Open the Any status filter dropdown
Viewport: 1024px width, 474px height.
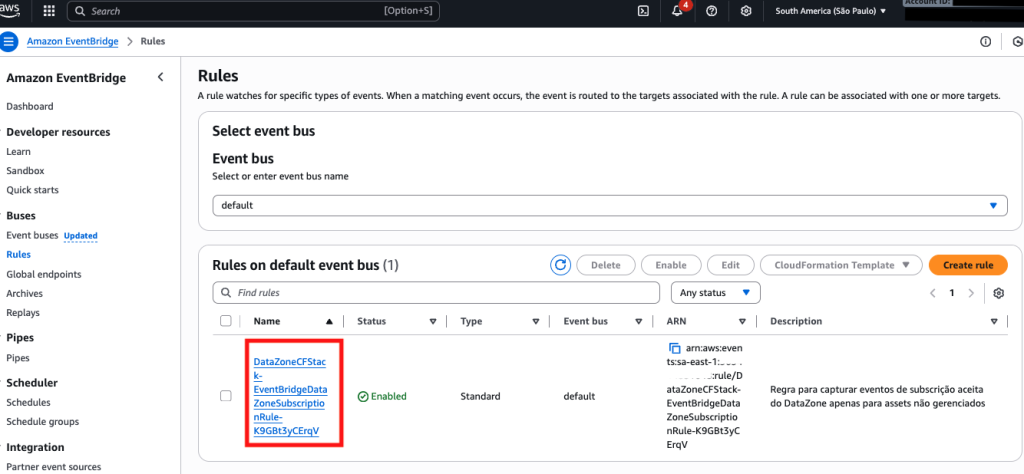(x=715, y=293)
